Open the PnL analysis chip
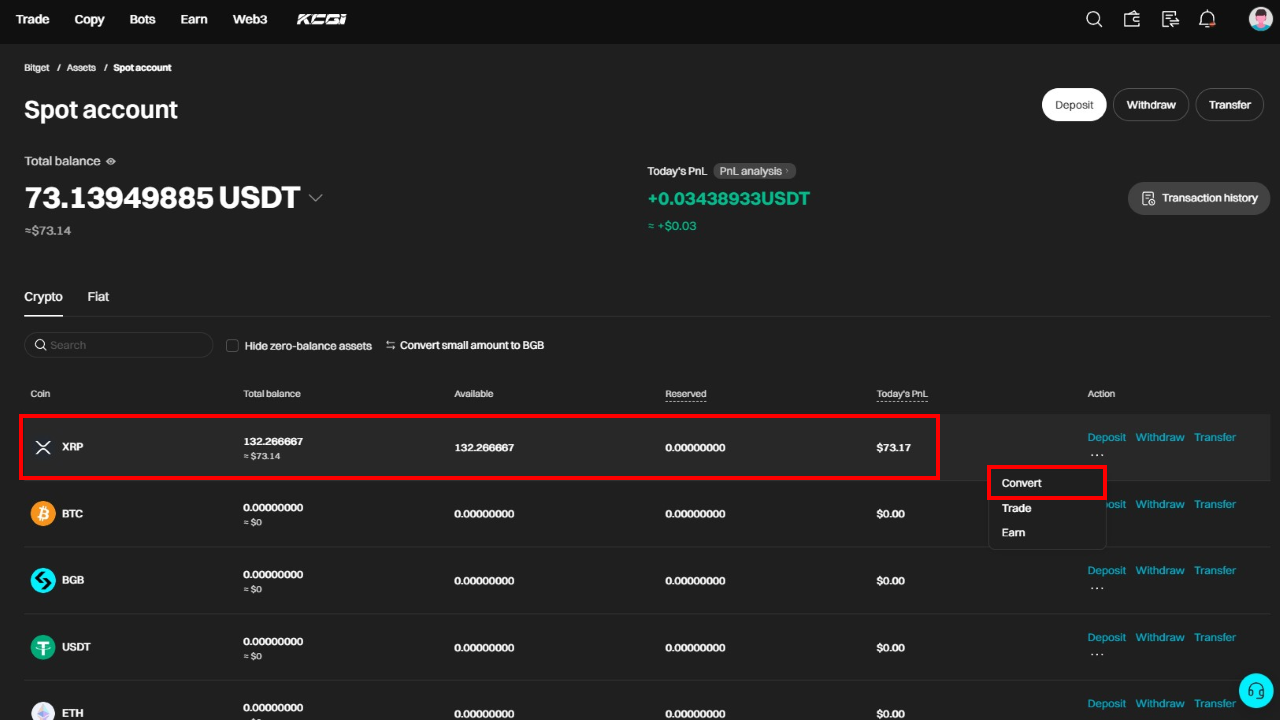 [x=756, y=171]
